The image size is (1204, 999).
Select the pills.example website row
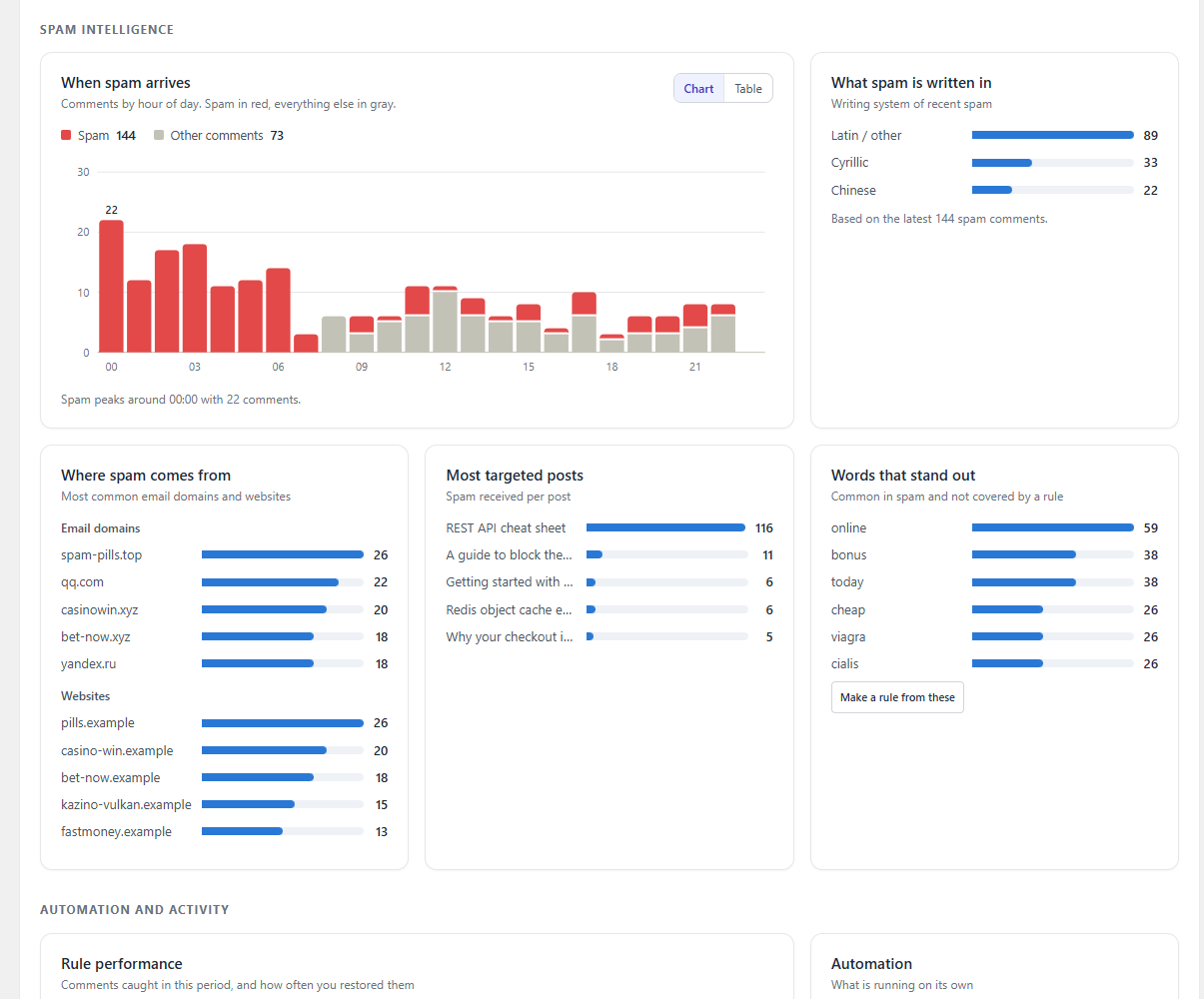tap(225, 722)
